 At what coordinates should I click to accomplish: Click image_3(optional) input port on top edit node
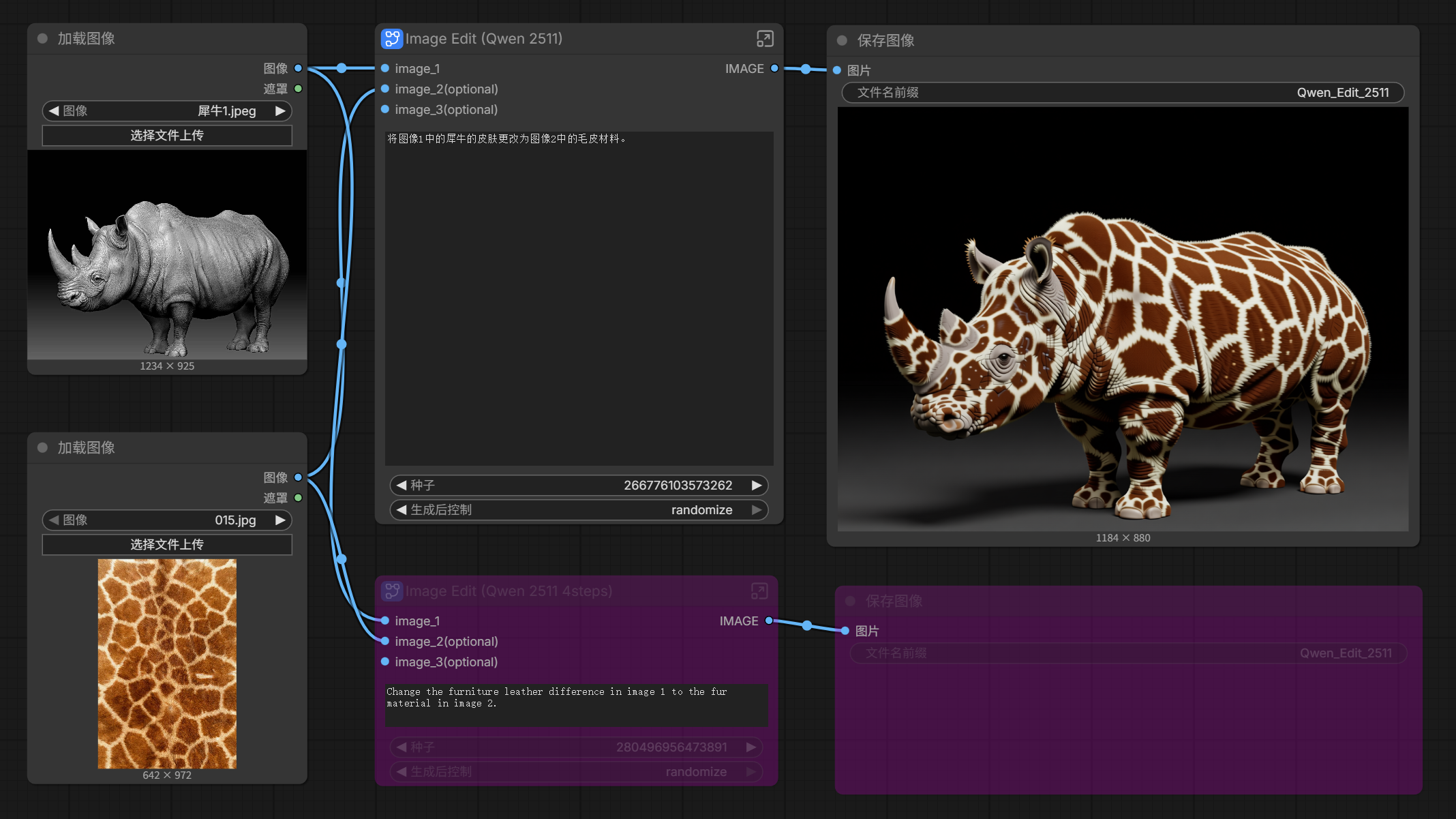point(385,110)
